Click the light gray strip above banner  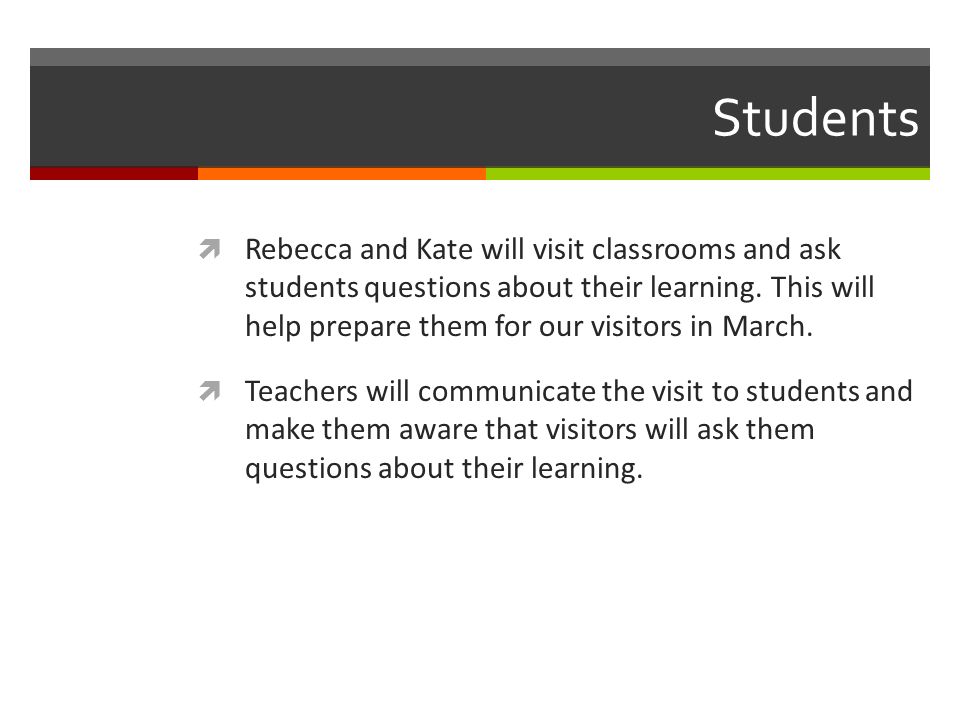[x=480, y=57]
